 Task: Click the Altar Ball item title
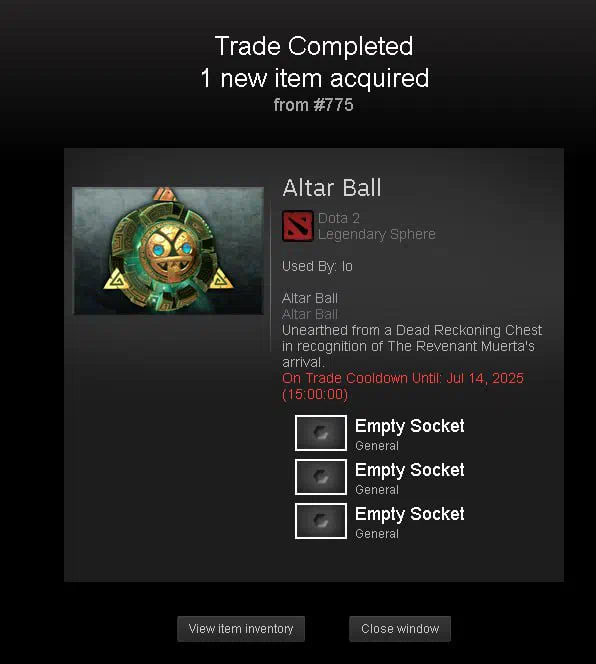(x=332, y=188)
